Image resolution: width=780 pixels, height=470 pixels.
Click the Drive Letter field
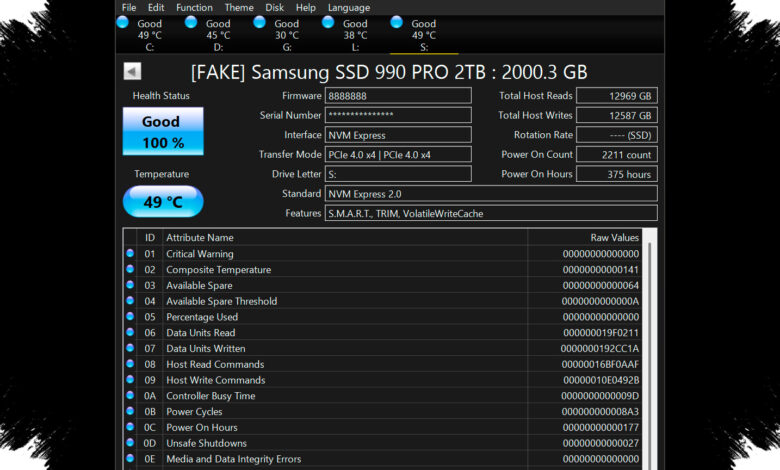pyautogui.click(x=398, y=174)
